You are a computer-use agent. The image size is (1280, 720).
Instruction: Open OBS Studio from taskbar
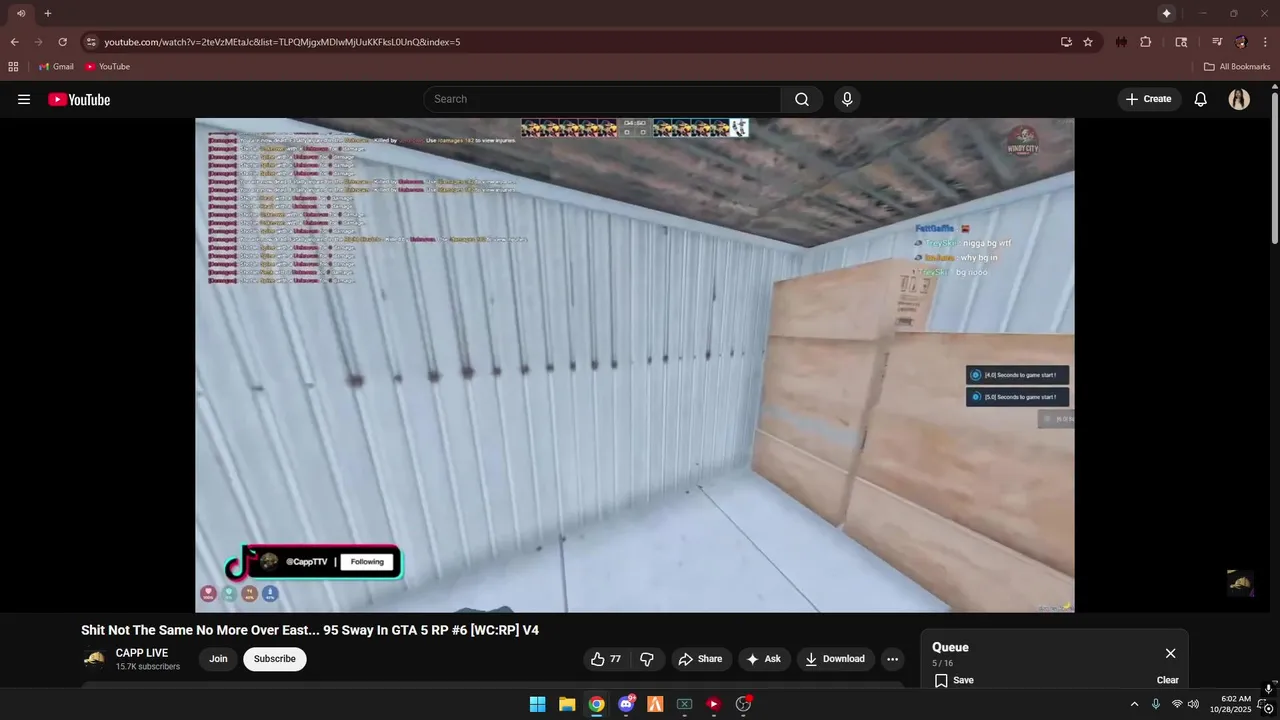pyautogui.click(x=743, y=704)
